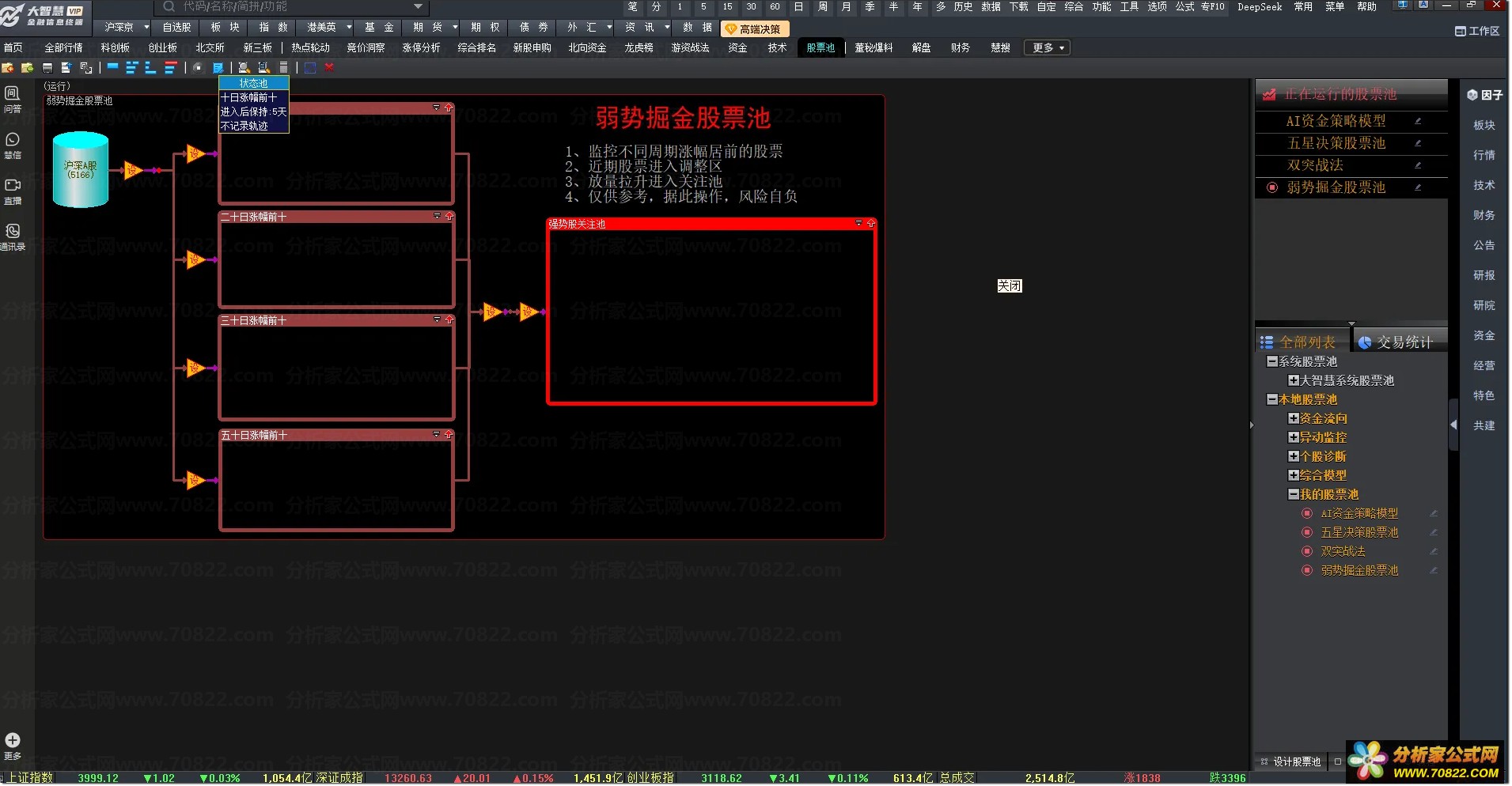Switch to the 交易统计 tab
Image resolution: width=1512 pixels, height=786 pixels.
pyautogui.click(x=1397, y=342)
